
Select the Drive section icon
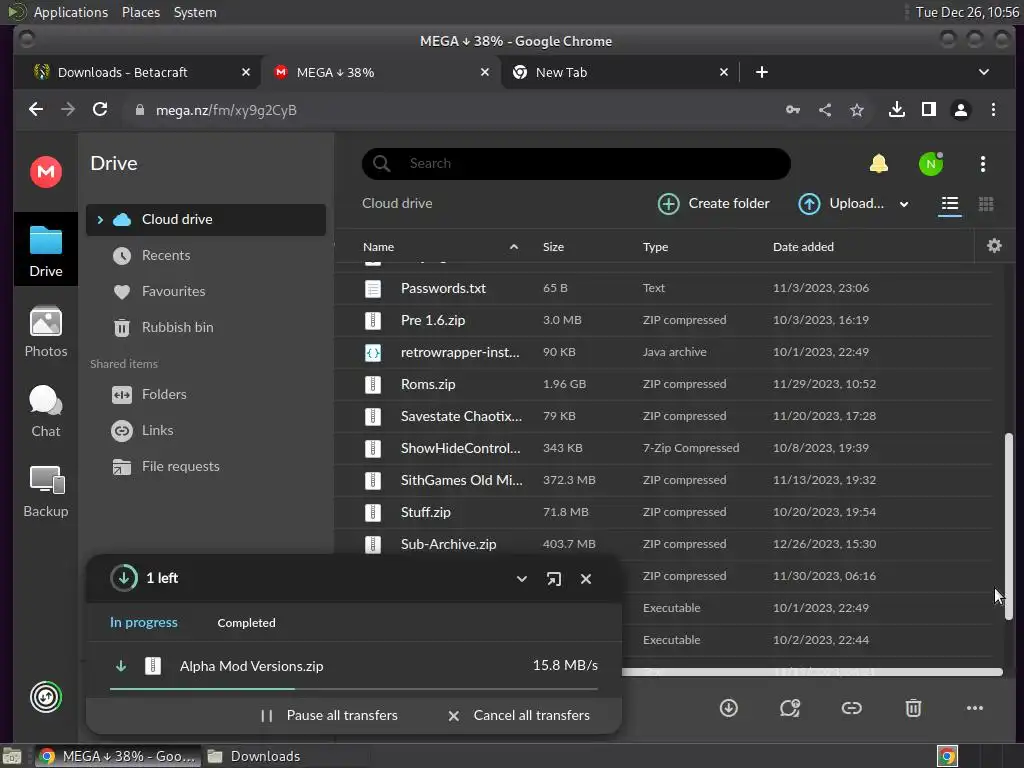tap(46, 250)
